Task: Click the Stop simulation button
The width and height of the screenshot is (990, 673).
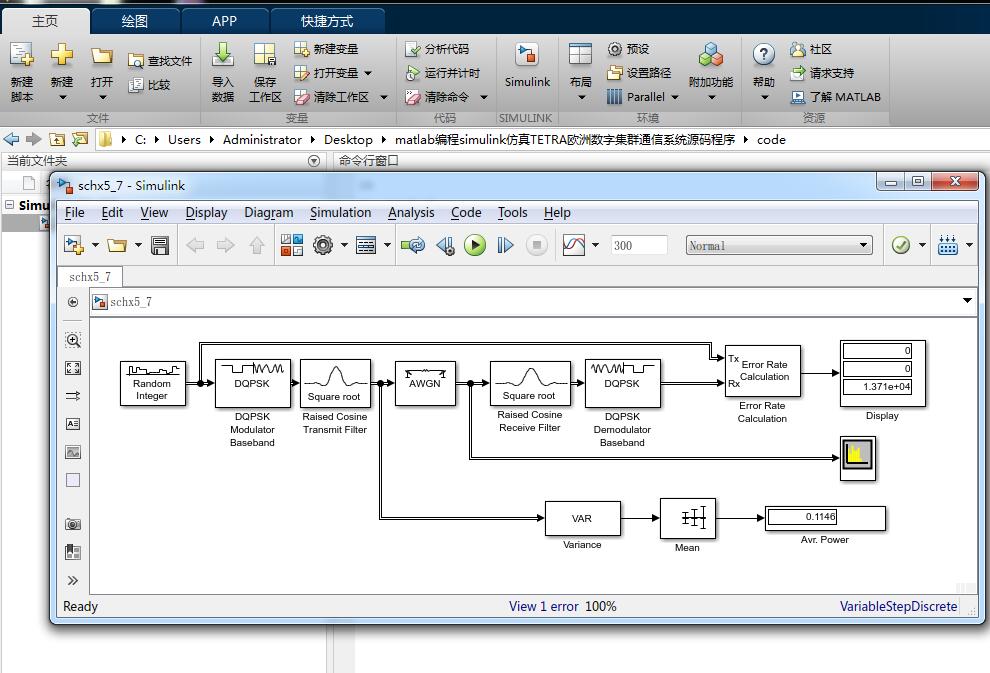Action: tap(537, 245)
